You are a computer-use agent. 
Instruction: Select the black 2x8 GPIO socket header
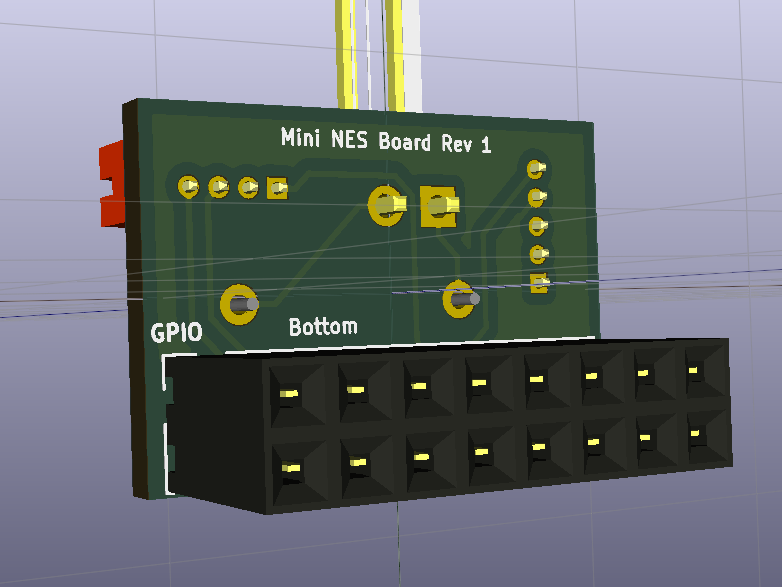(x=449, y=424)
